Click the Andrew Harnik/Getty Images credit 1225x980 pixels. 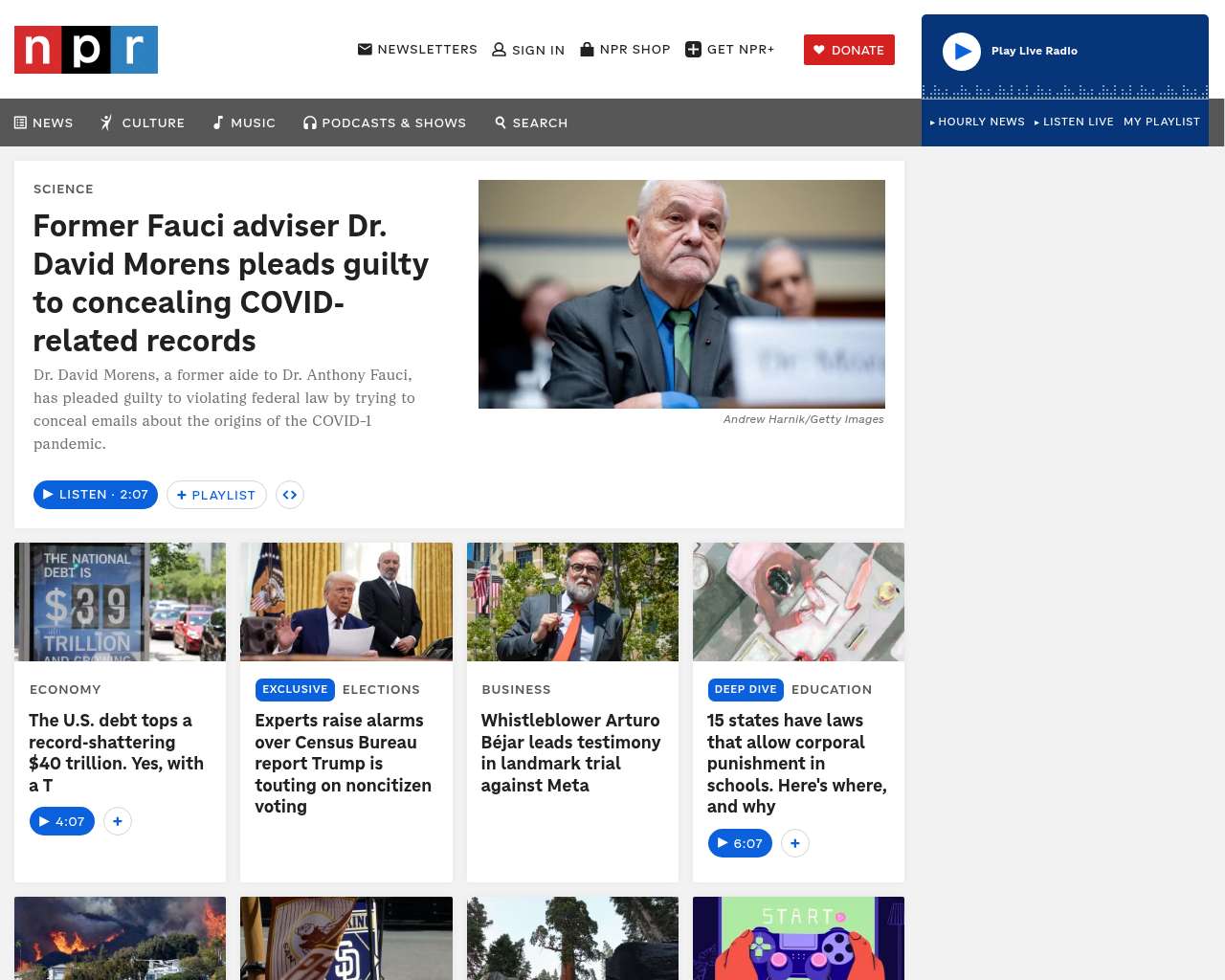pyautogui.click(x=804, y=419)
